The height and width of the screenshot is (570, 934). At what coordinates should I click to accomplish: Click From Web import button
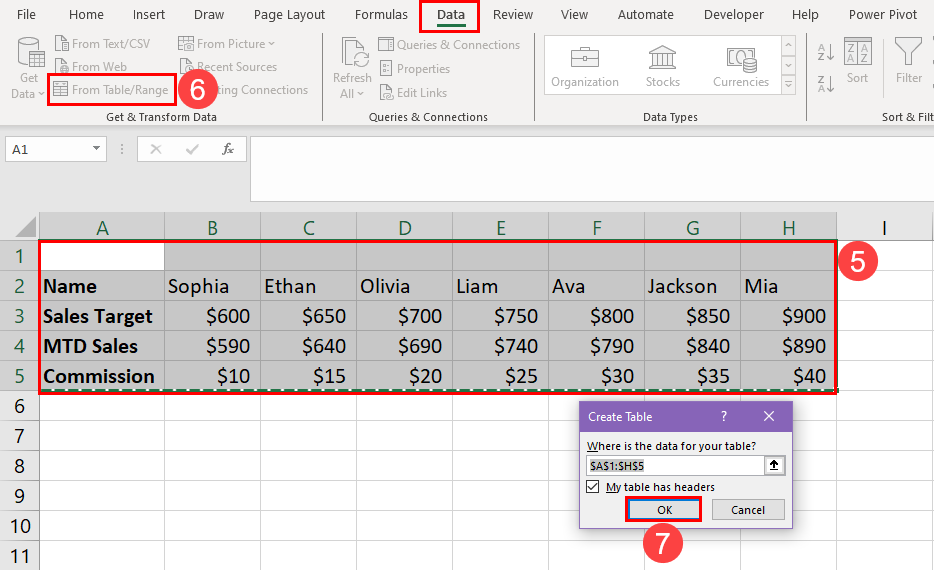click(x=91, y=67)
